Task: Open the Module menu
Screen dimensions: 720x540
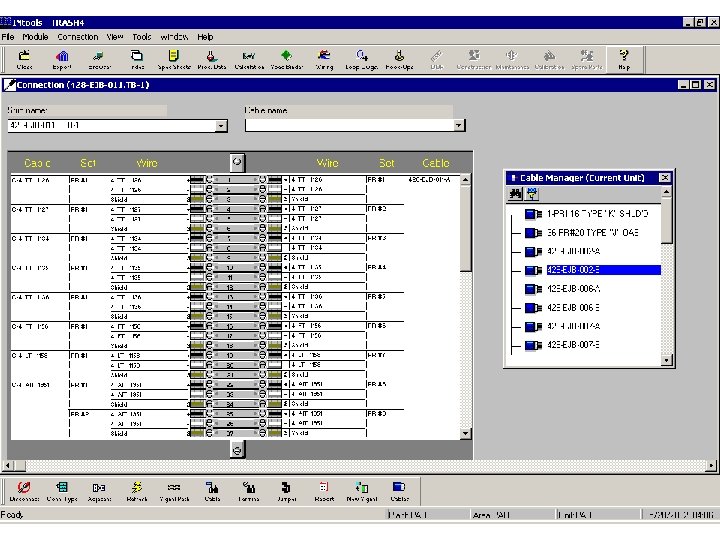Action: tap(35, 37)
